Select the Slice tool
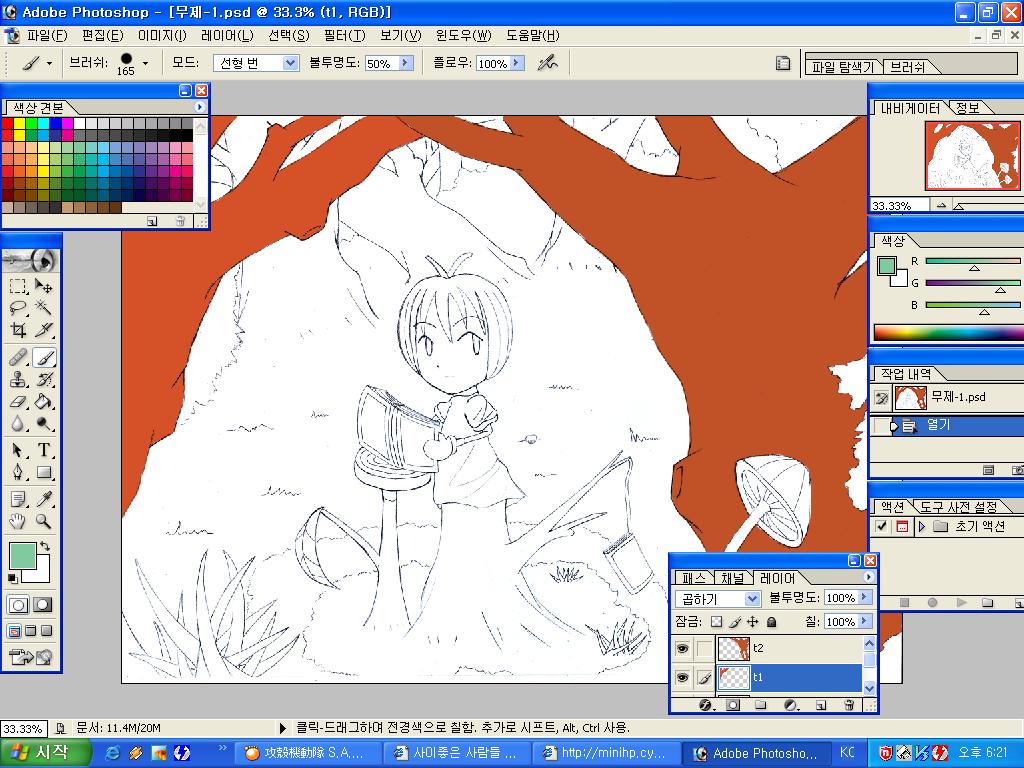 (44, 329)
